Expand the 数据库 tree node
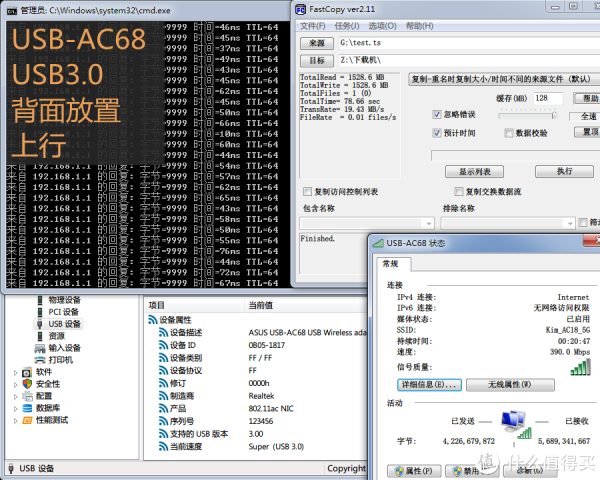600x480 pixels. (x=15, y=408)
